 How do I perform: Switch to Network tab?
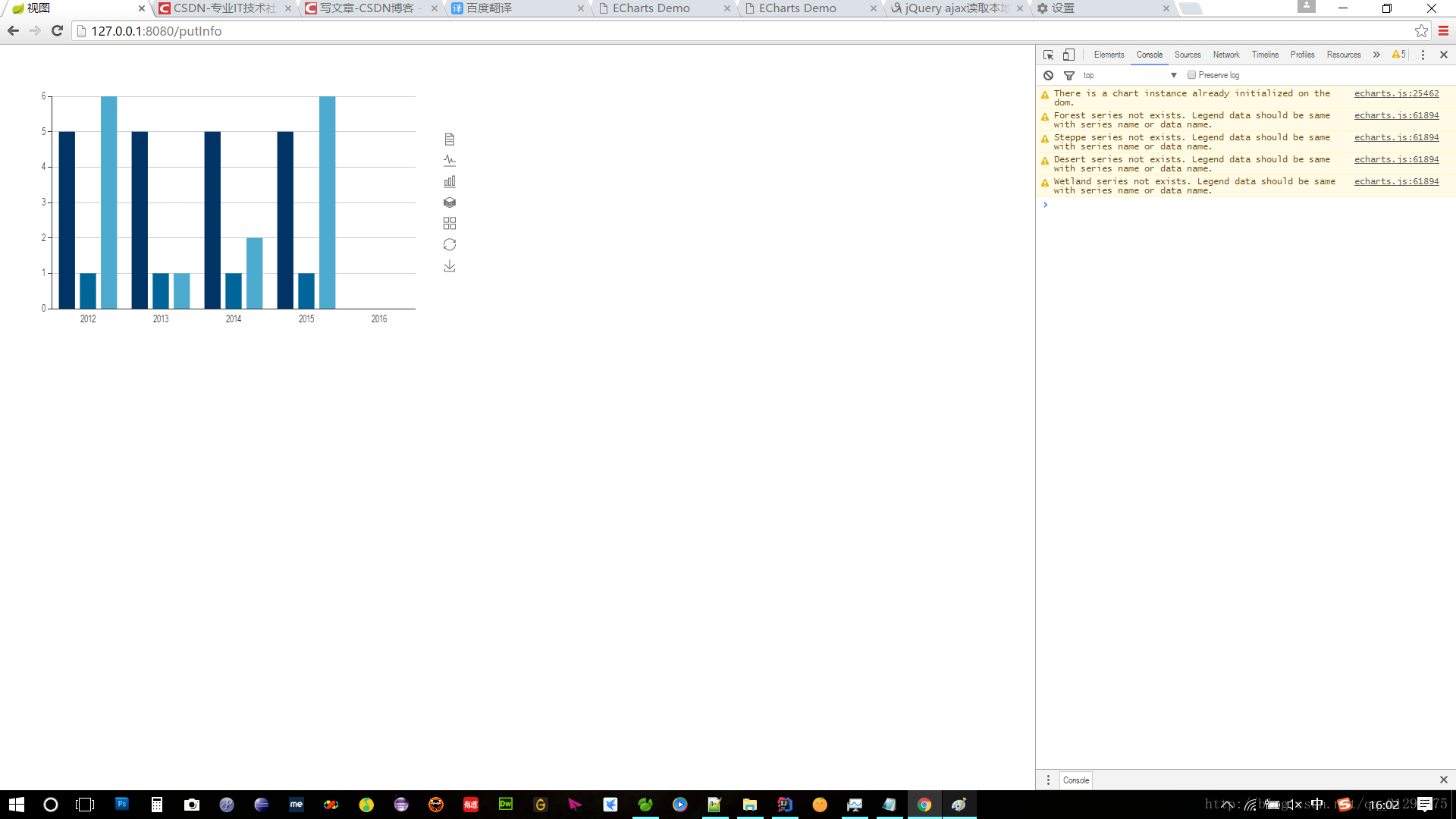click(1226, 55)
